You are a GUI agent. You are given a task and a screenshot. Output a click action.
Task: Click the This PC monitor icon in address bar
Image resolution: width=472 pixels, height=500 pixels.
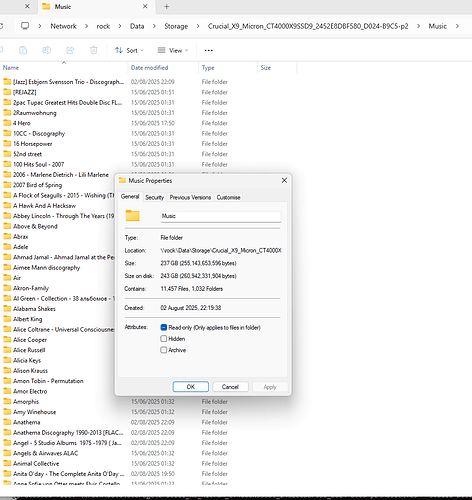click(25, 26)
